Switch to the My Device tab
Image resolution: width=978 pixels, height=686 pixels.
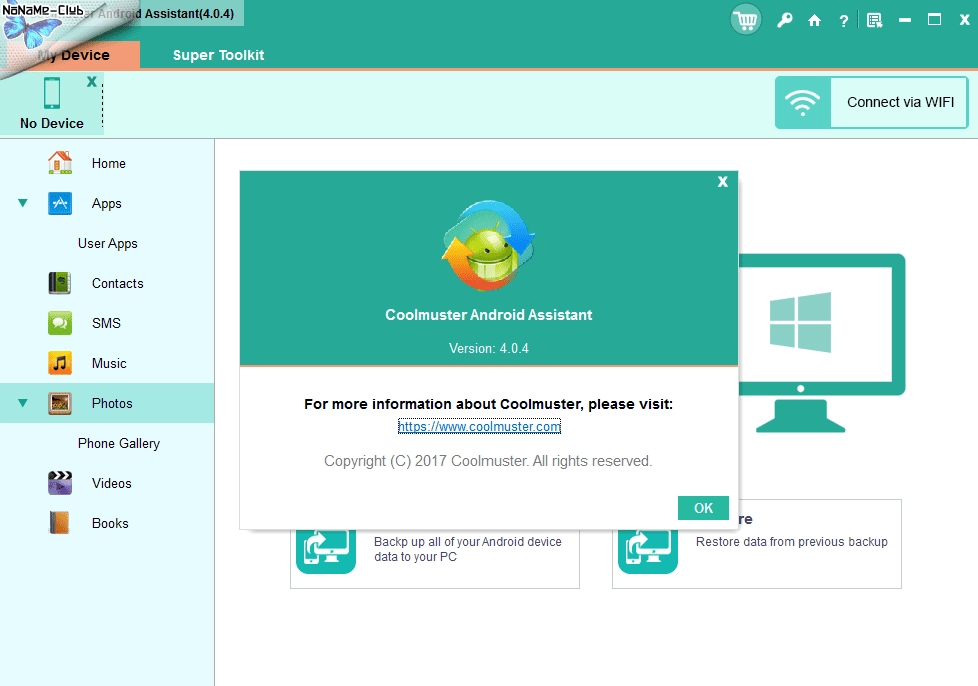pos(73,55)
